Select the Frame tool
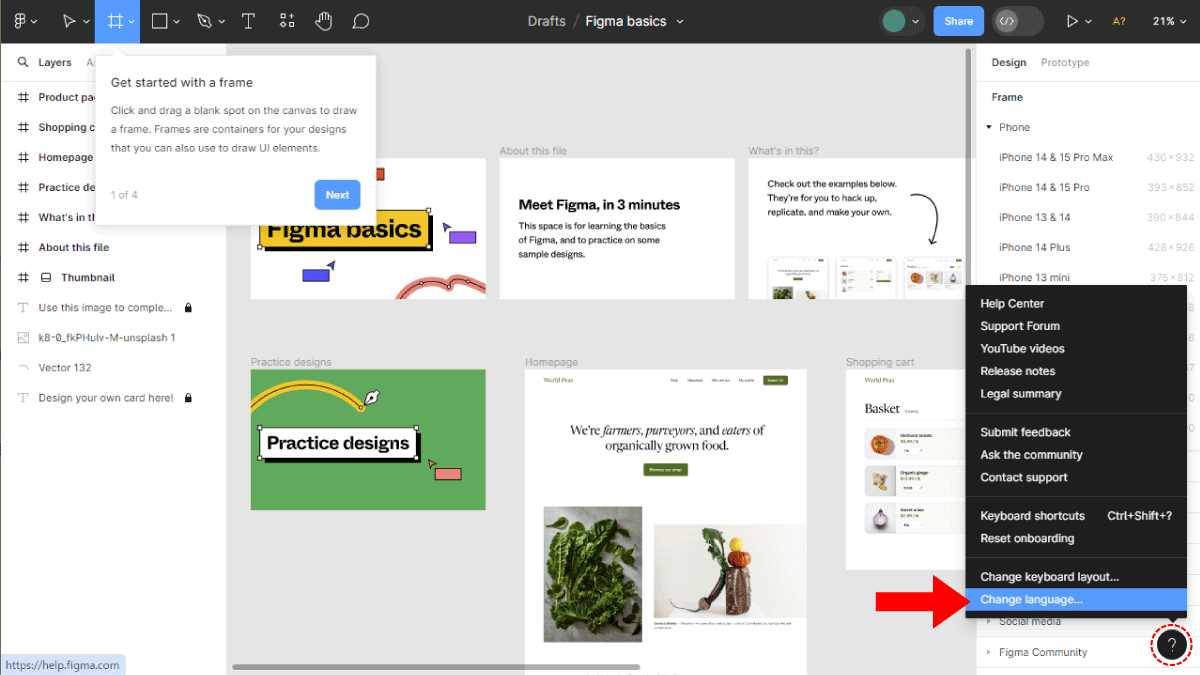Screen dimensions: 1200x675 [x=115, y=21]
